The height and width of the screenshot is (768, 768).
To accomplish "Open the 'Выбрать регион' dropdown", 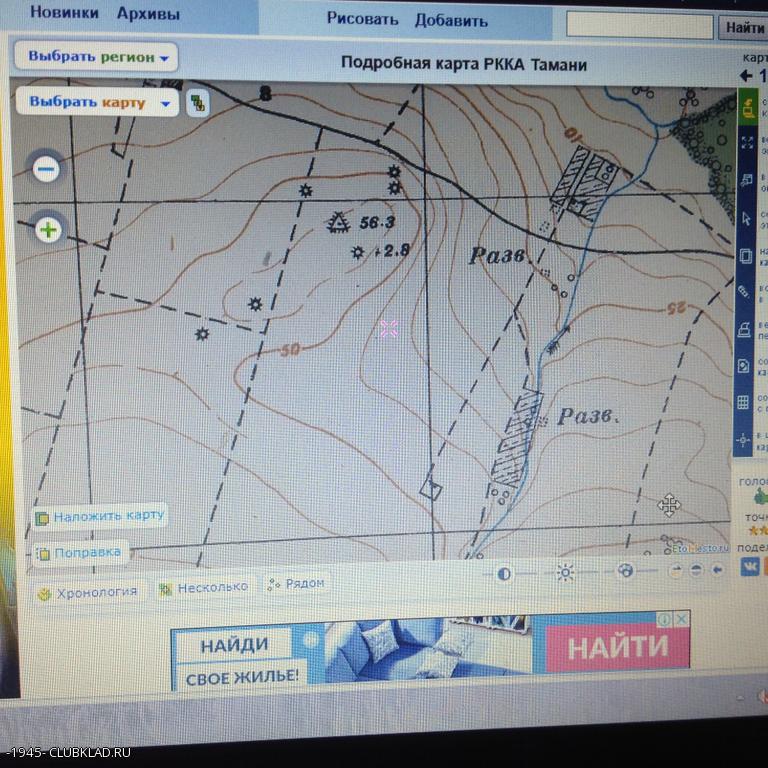I will click(96, 57).
